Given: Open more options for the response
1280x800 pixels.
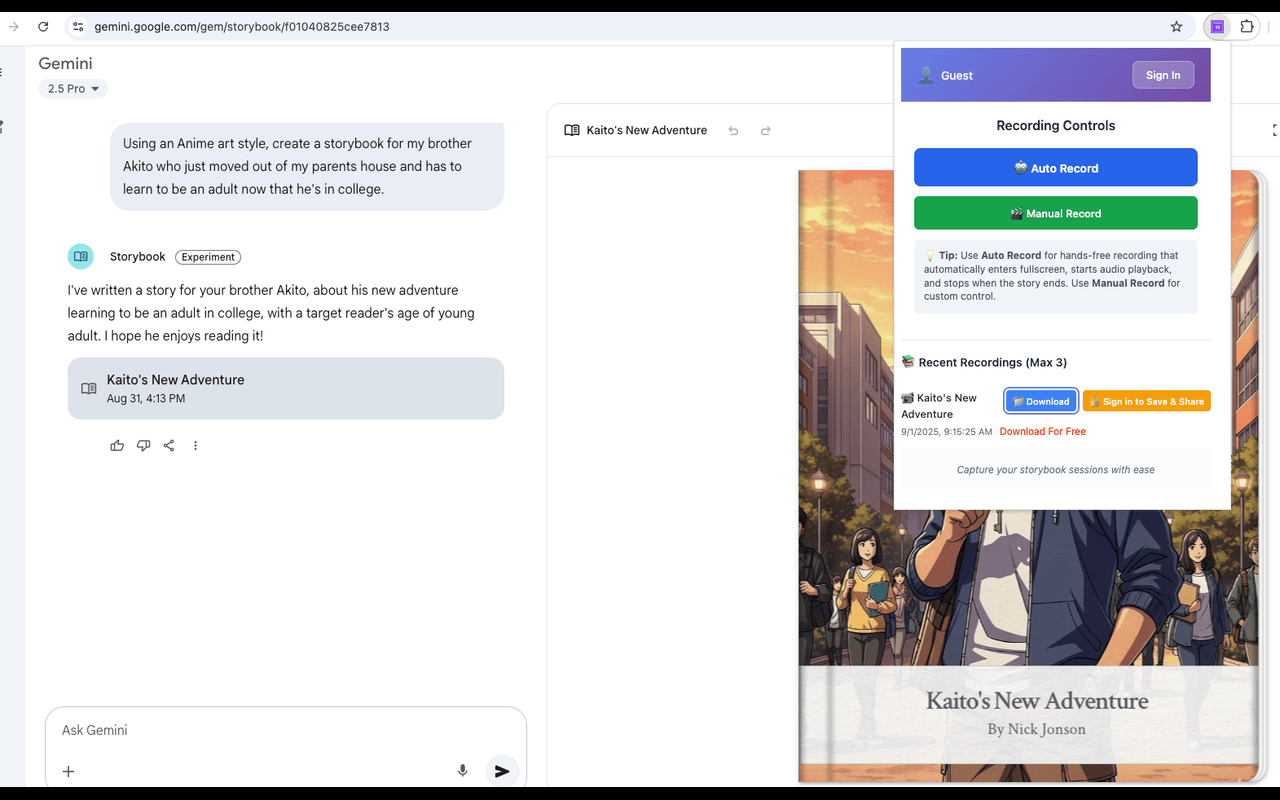Looking at the screenshot, I should coord(195,446).
